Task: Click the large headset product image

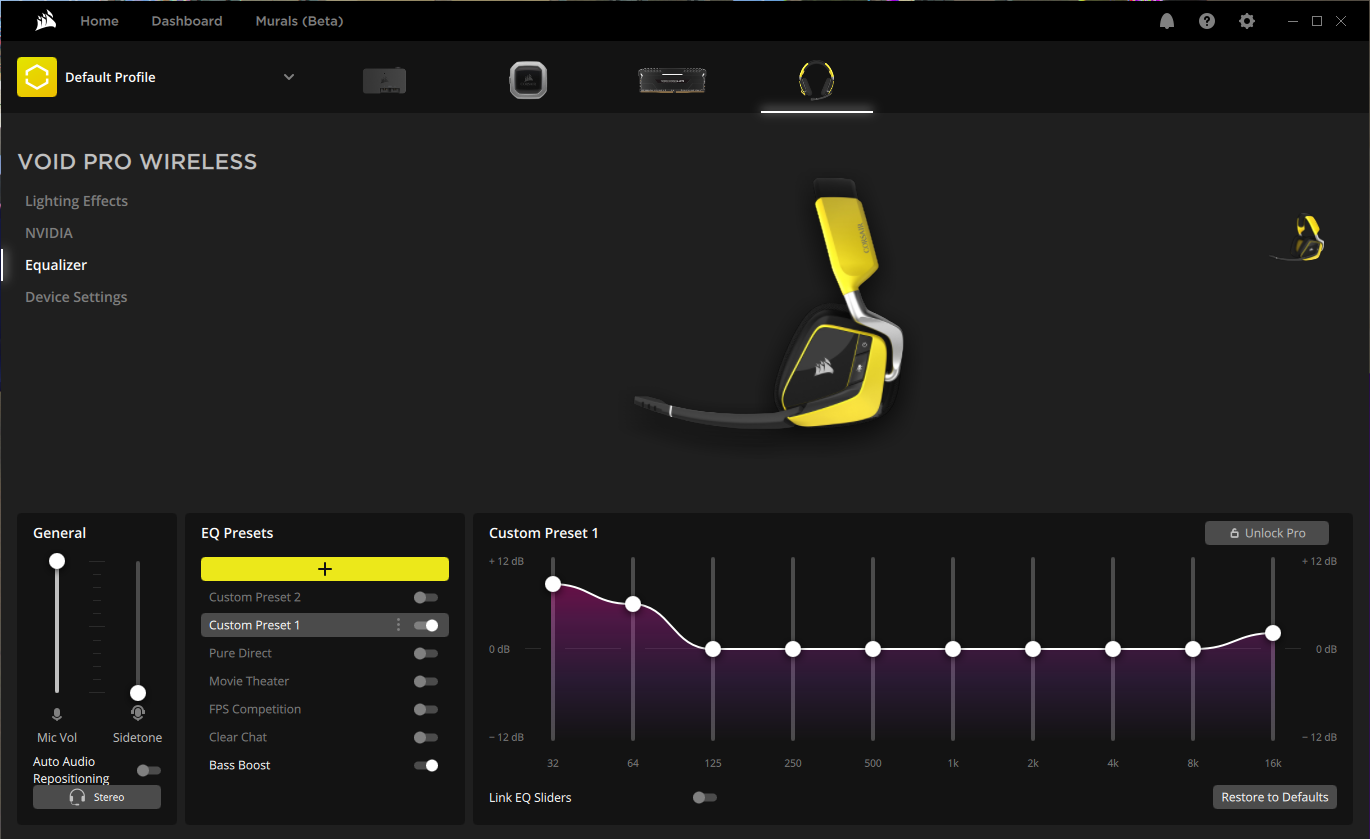Action: (770, 303)
